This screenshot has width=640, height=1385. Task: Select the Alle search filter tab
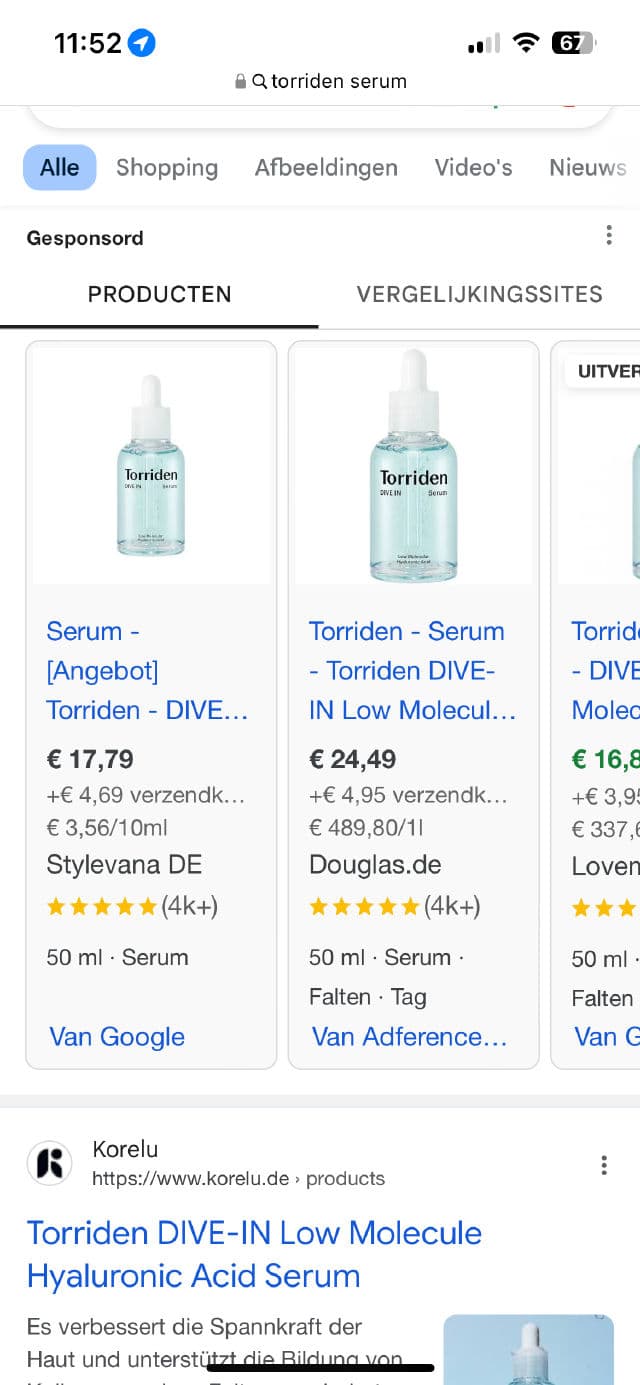pos(60,167)
